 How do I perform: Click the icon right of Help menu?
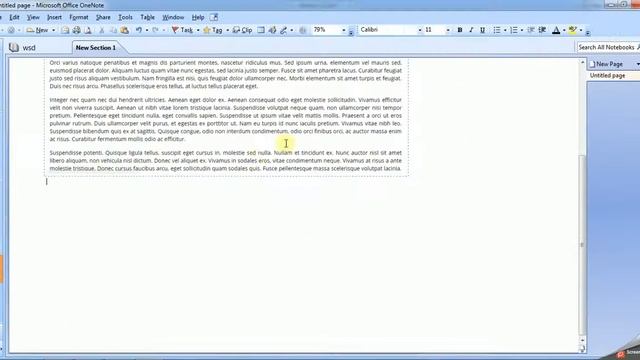pyautogui.click(x=214, y=17)
